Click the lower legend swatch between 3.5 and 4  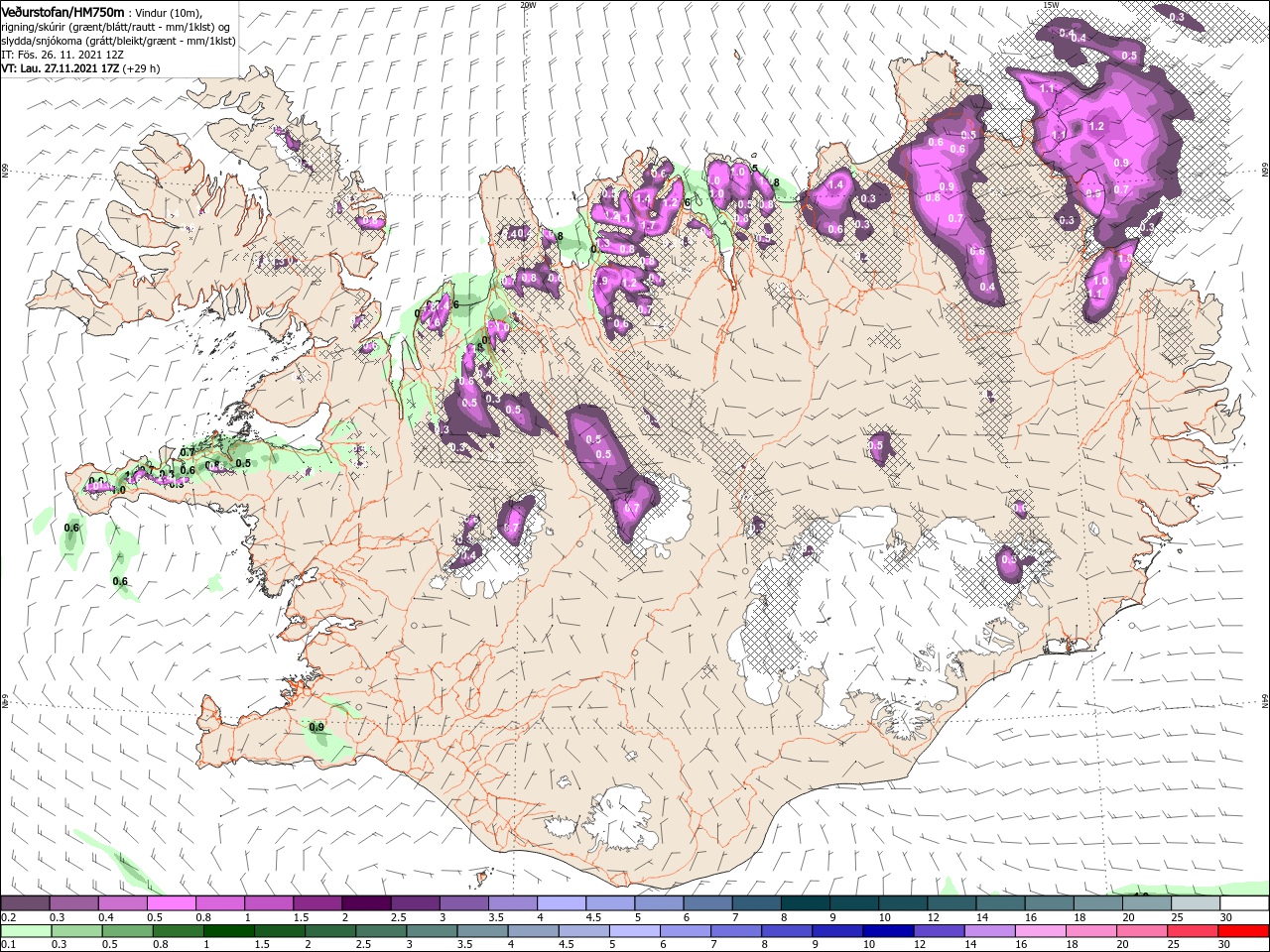click(484, 930)
